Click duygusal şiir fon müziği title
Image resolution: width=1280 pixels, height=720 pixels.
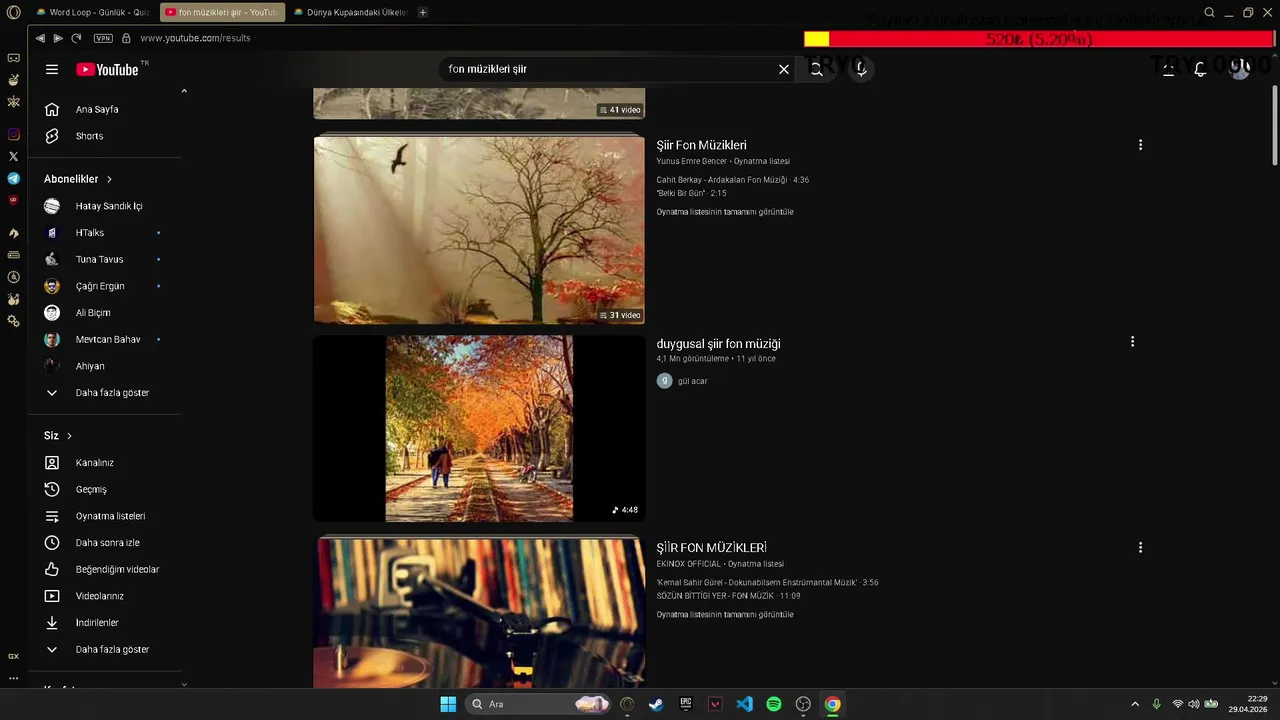(718, 344)
